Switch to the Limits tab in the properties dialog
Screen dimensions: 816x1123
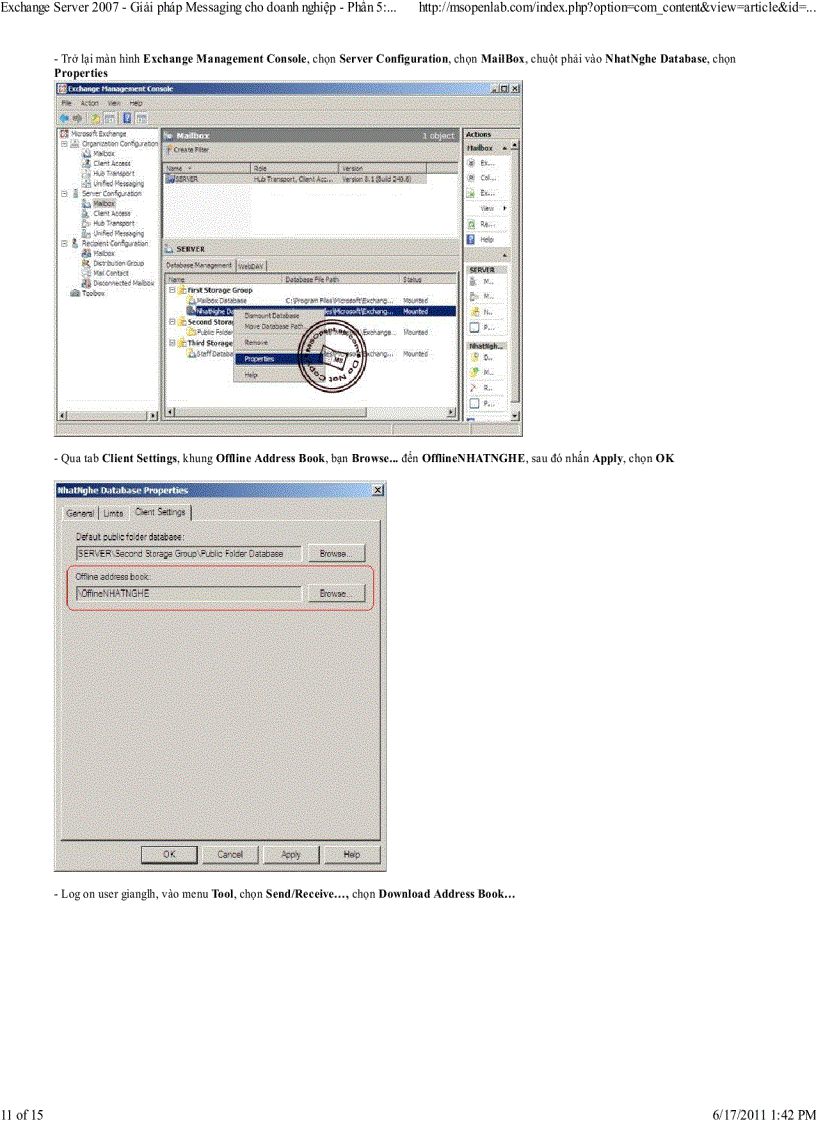point(113,512)
